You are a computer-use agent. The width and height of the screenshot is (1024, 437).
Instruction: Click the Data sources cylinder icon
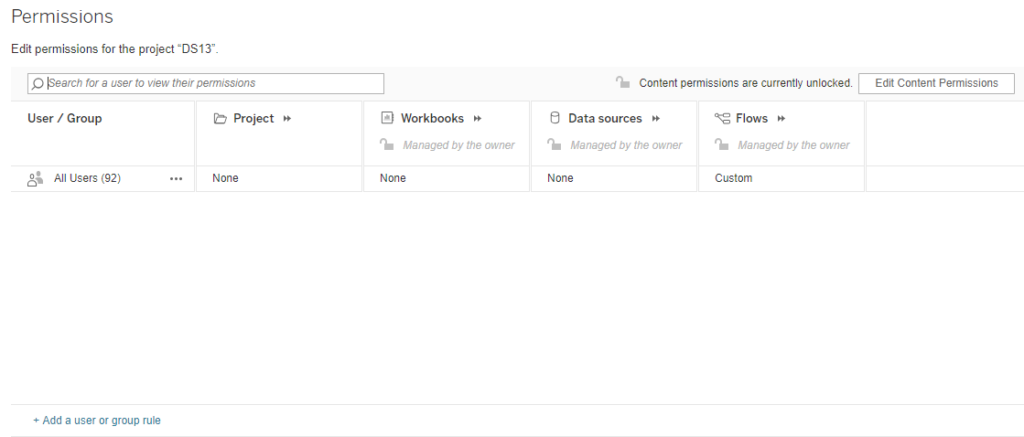click(555, 119)
